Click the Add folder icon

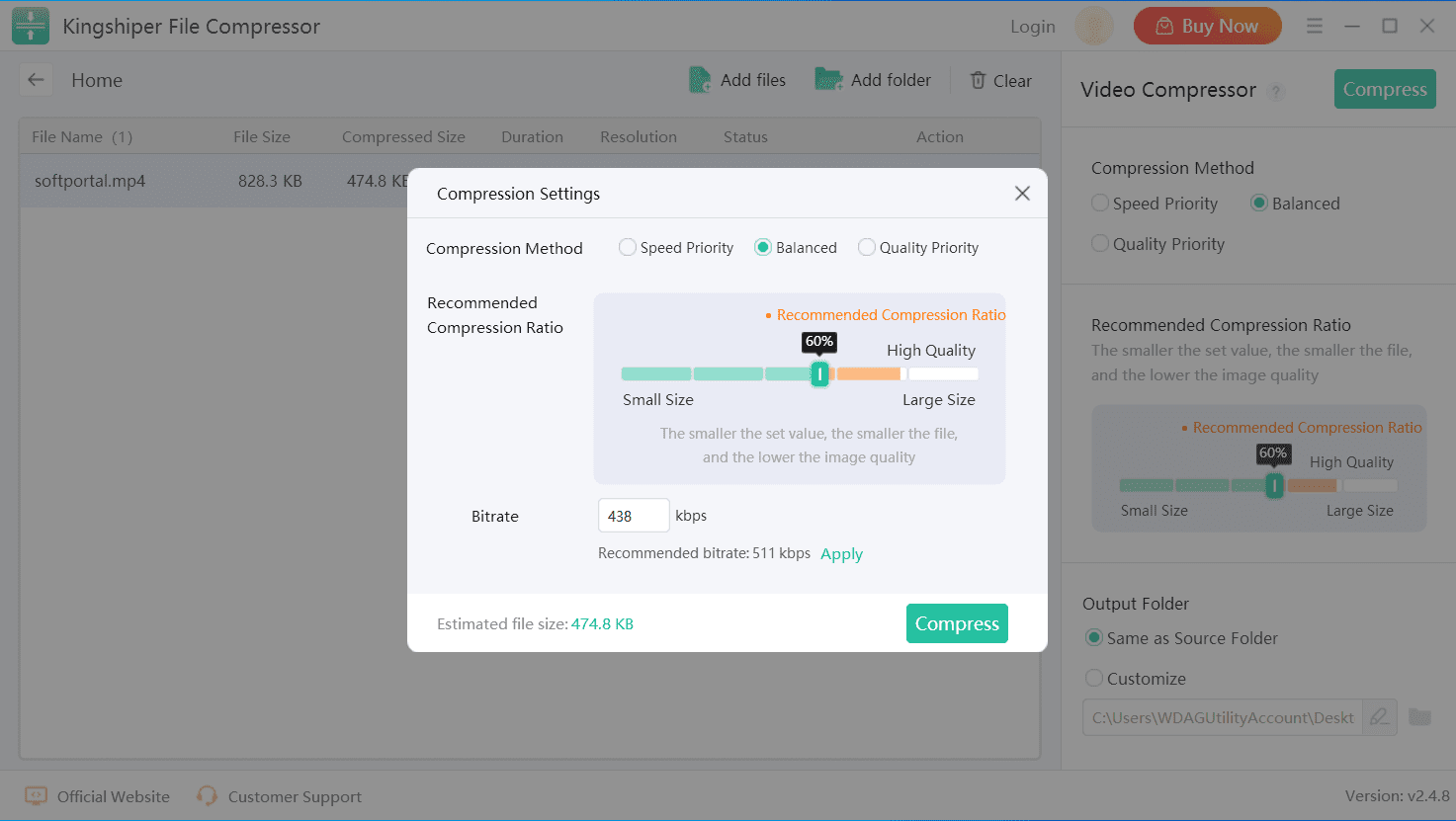[x=827, y=80]
